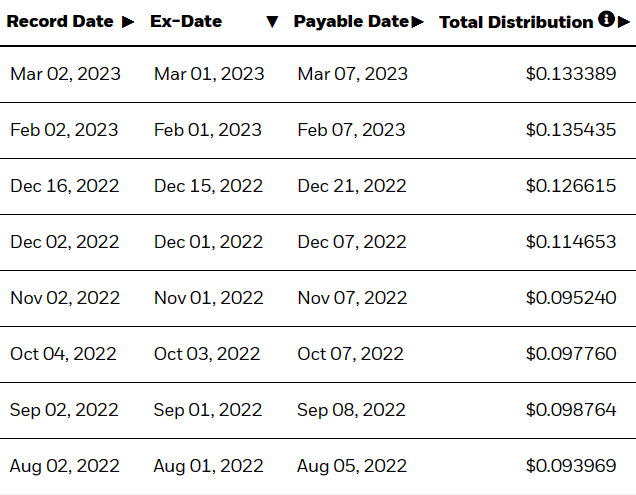Sort by Payable Date column header
The width and height of the screenshot is (636, 495).
click(352, 22)
